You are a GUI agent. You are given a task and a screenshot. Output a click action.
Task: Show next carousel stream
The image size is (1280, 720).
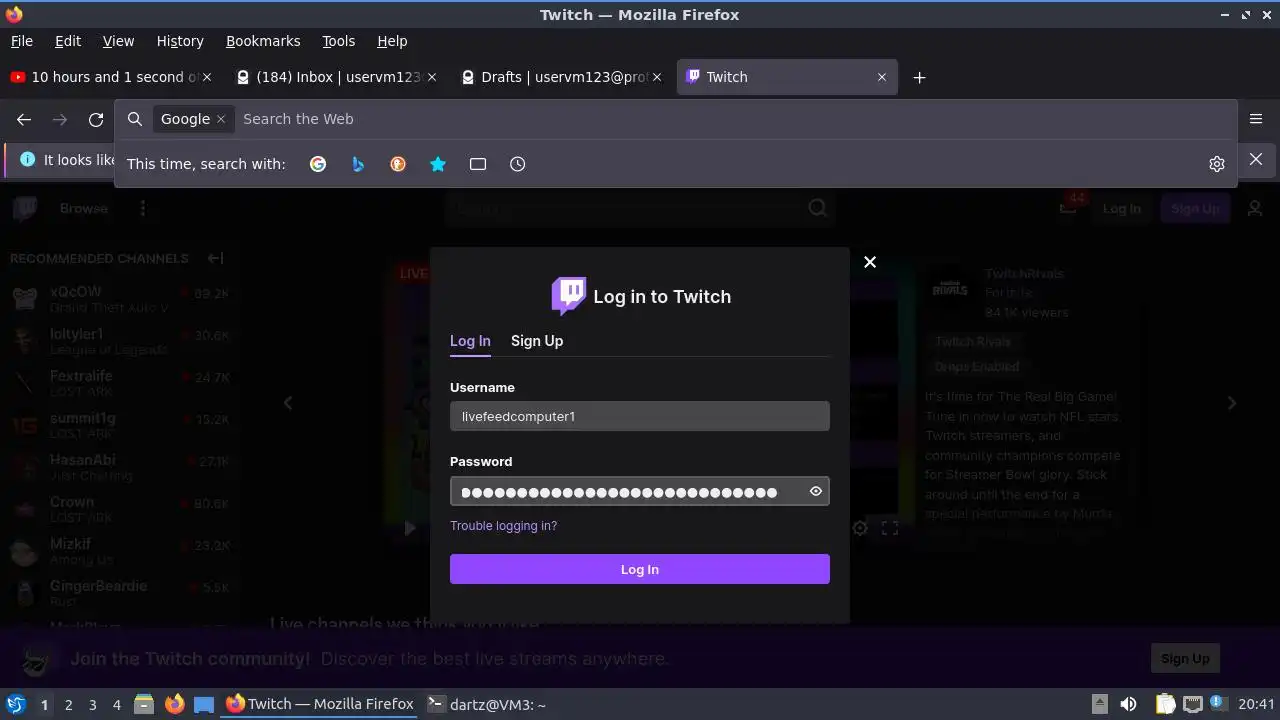(1232, 403)
